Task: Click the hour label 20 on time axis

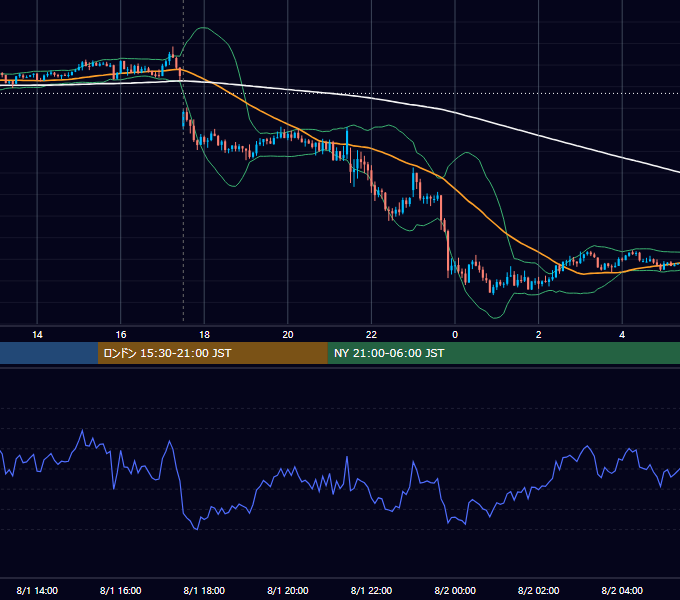Action: 288,335
